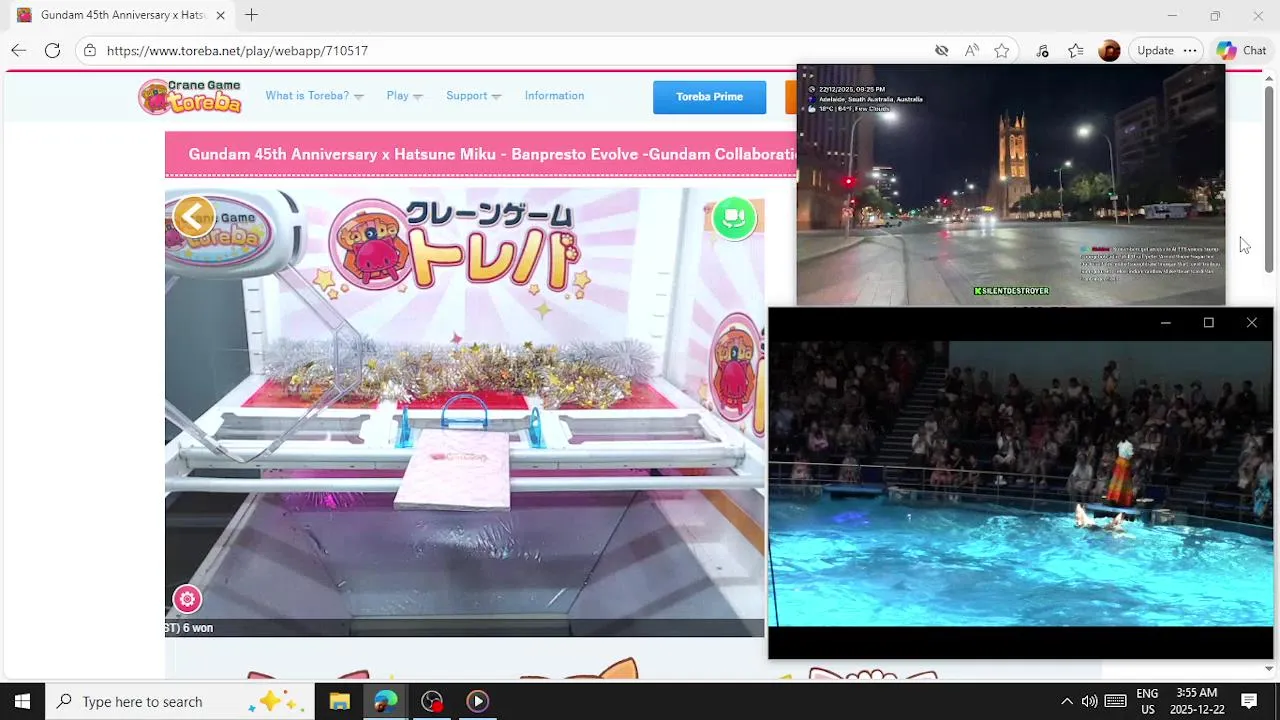Open Microsoft Edge on the taskbar

point(386,701)
